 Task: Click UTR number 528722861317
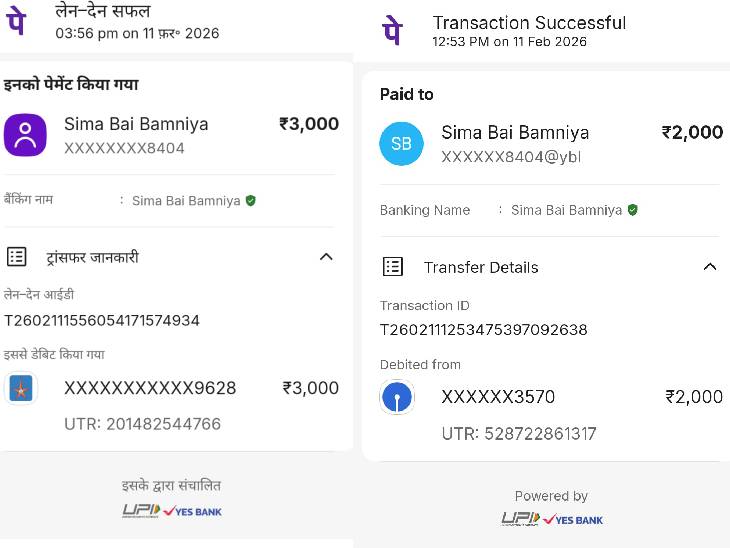(x=519, y=433)
